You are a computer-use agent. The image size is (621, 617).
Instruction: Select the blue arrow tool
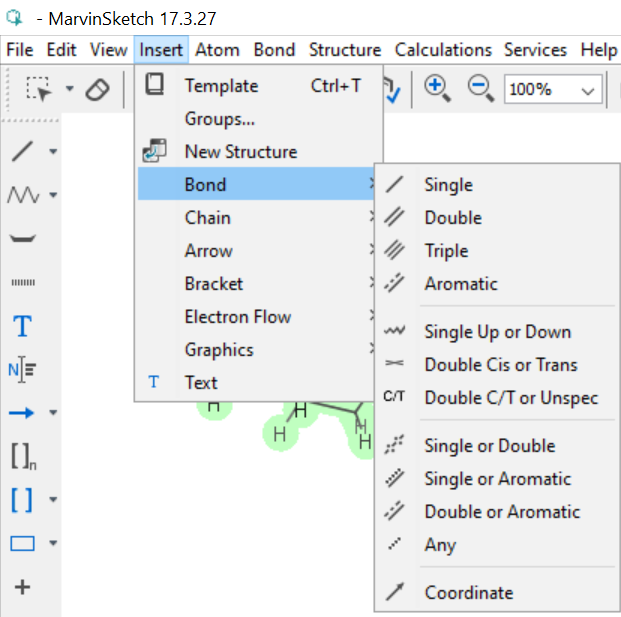tap(22, 412)
